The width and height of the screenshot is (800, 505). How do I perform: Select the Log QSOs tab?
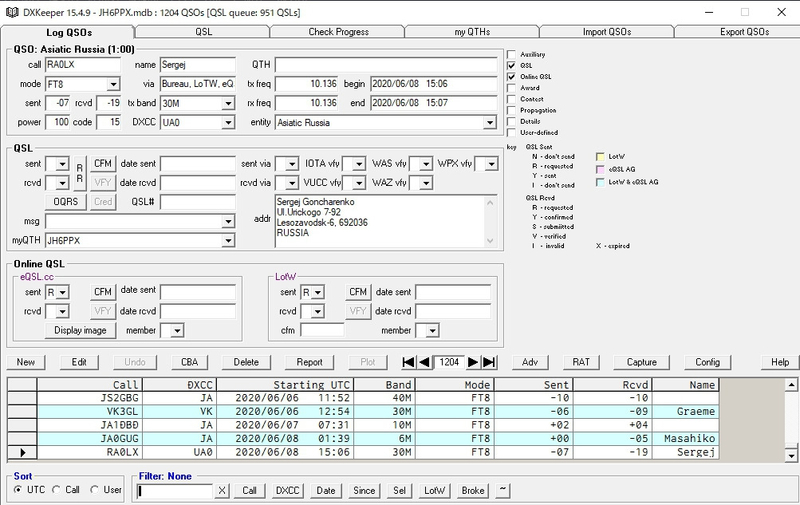tap(69, 32)
